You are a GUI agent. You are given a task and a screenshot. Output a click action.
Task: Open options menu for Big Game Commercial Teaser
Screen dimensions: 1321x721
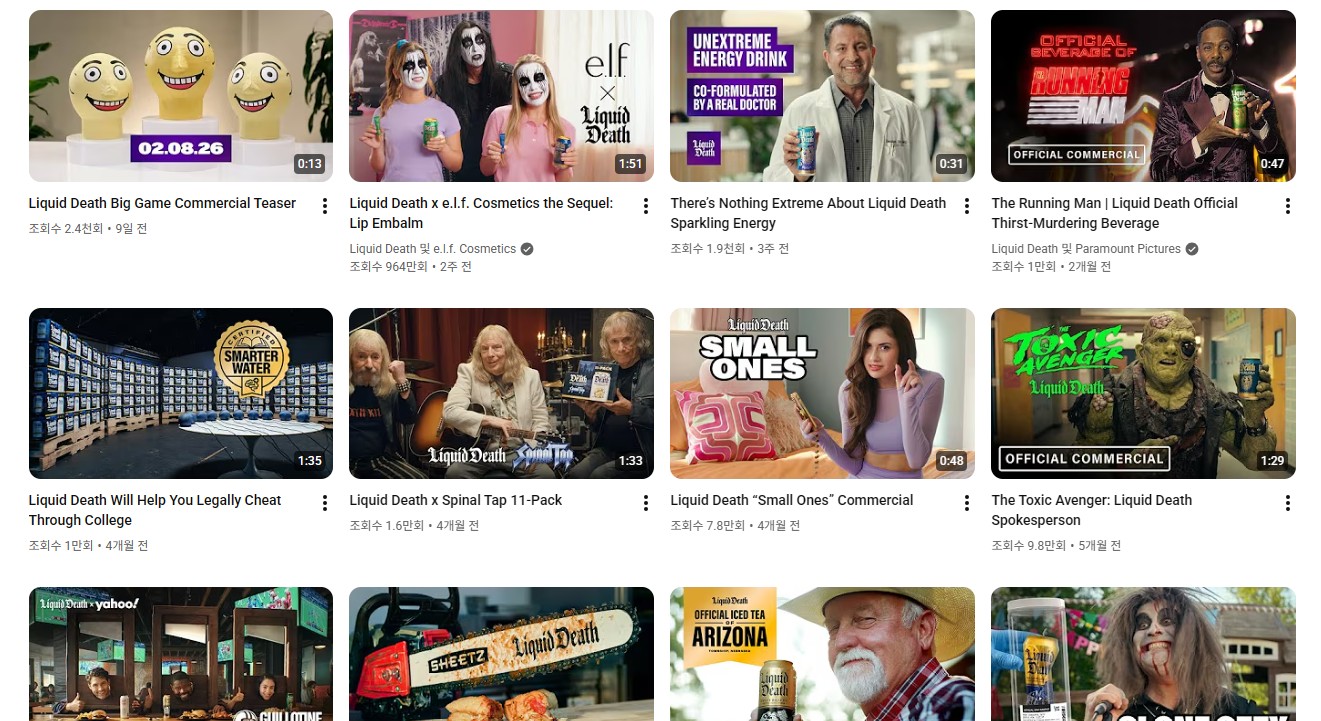[324, 206]
